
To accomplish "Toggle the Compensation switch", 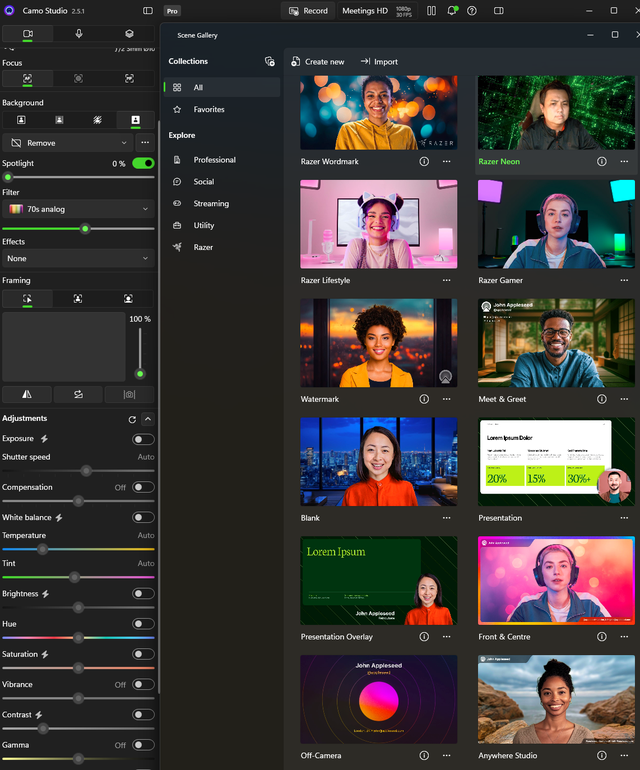I will click(143, 487).
